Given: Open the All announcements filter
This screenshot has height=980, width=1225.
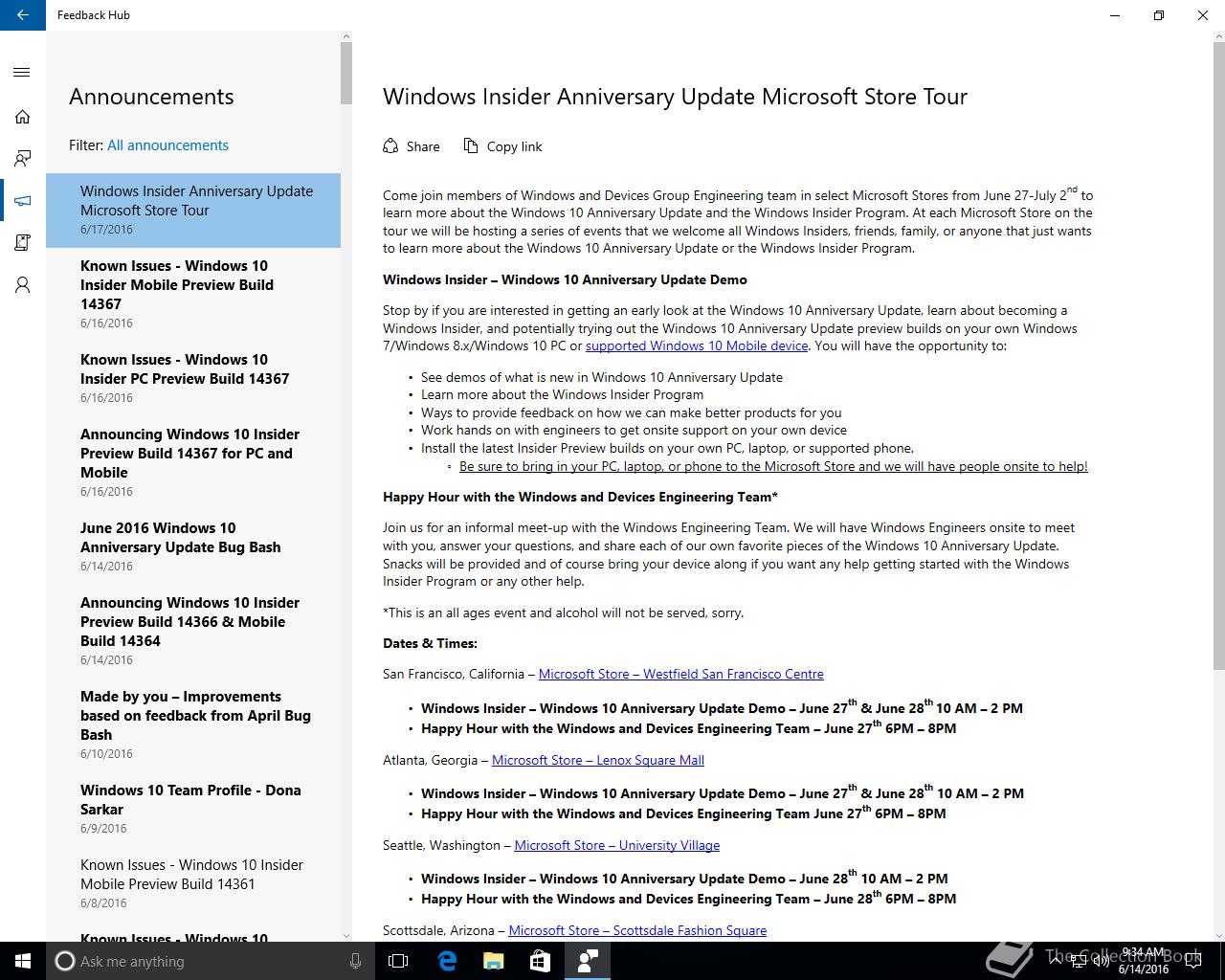Looking at the screenshot, I should coord(167,145).
